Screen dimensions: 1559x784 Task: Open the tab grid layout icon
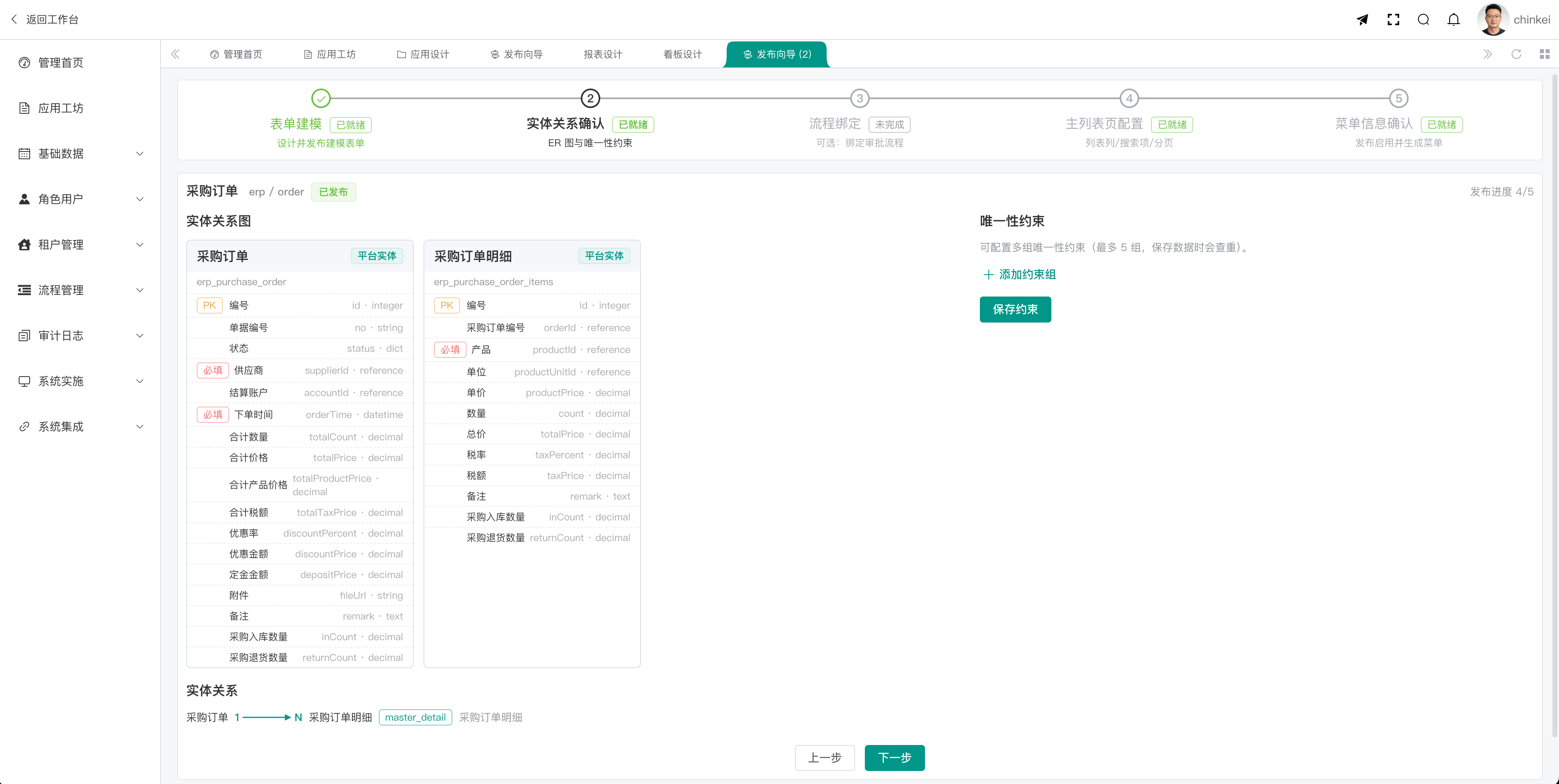[x=1544, y=54]
